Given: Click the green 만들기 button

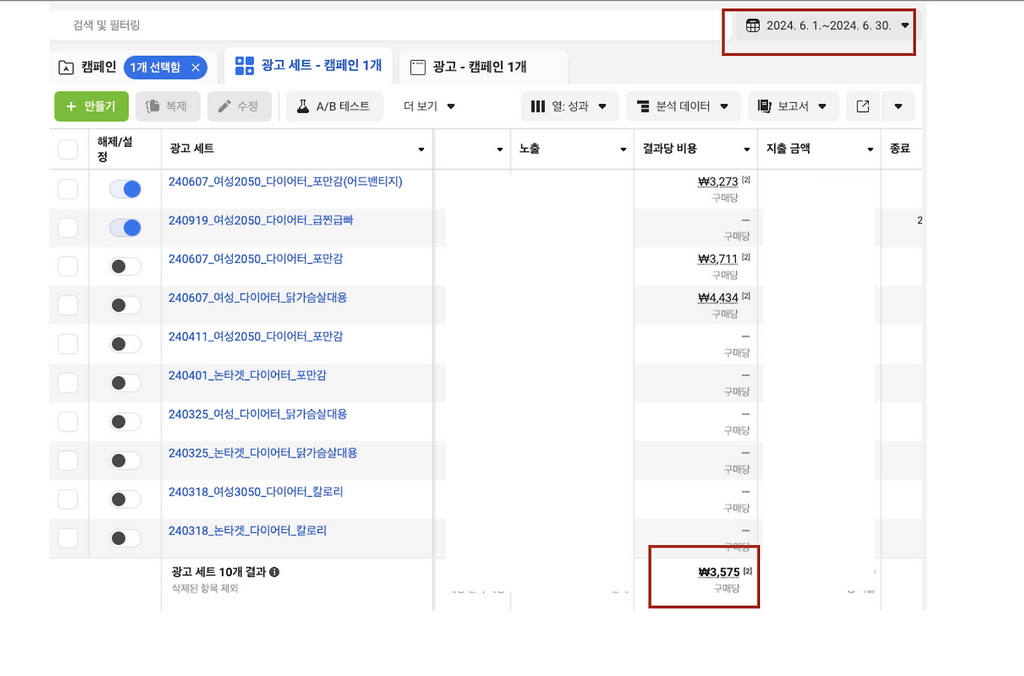Looking at the screenshot, I should tap(91, 106).
